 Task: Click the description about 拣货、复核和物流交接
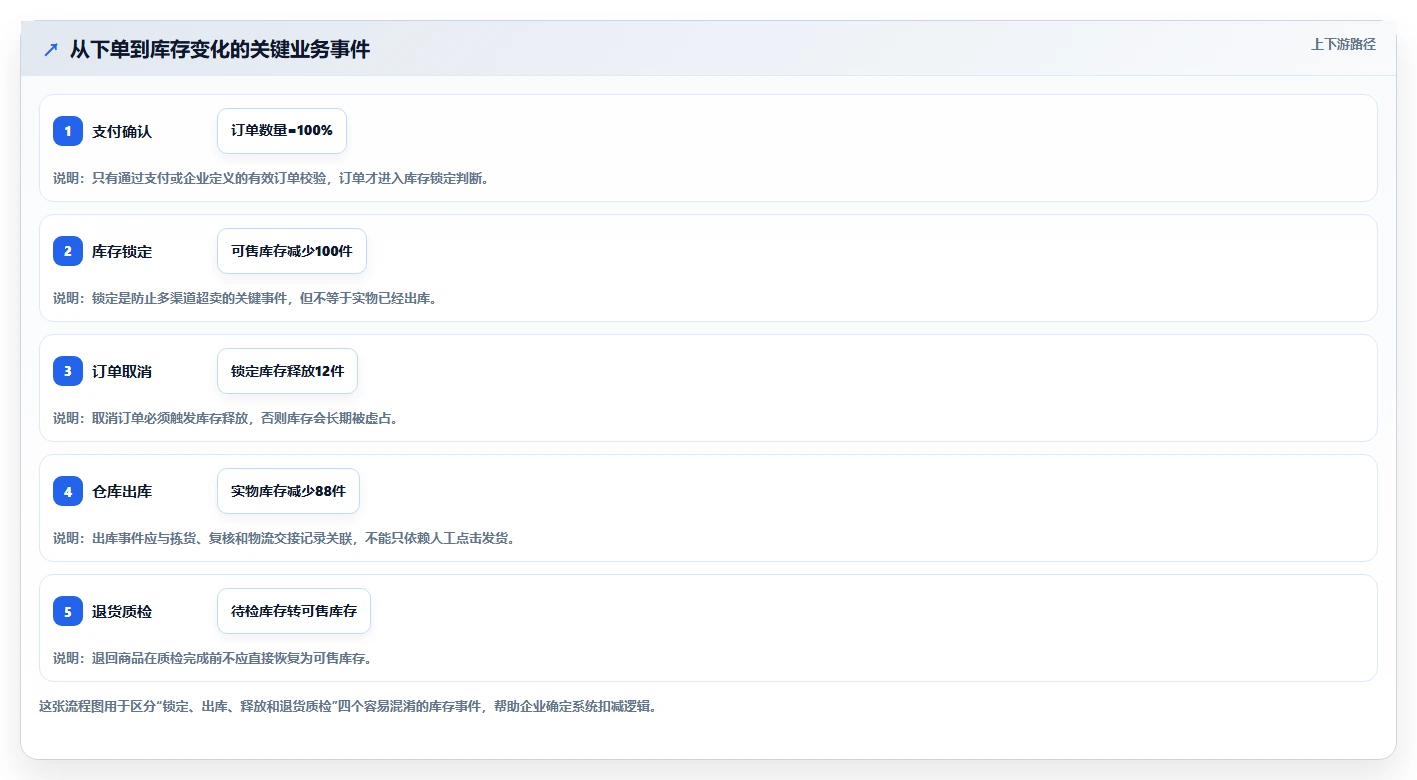point(284,538)
